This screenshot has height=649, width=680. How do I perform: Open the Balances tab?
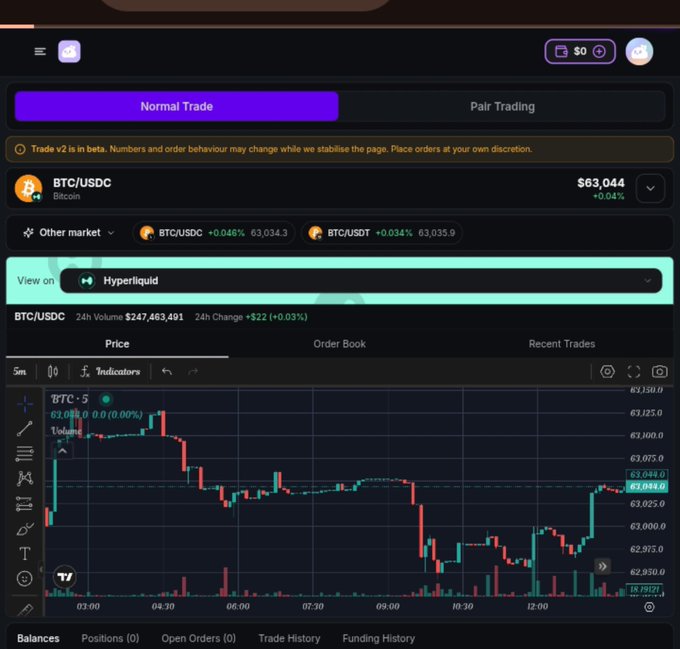(38, 639)
